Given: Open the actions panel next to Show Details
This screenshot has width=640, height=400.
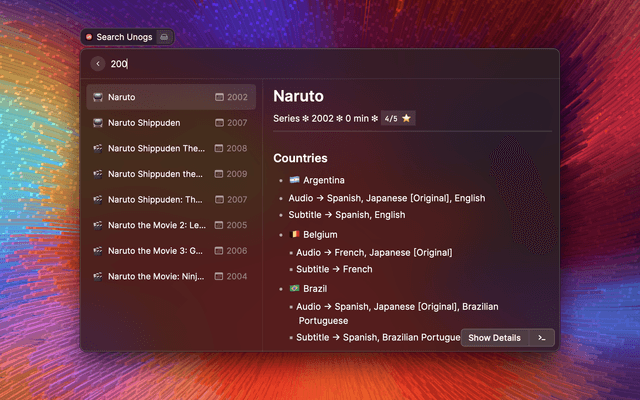Looking at the screenshot, I should pos(541,338).
